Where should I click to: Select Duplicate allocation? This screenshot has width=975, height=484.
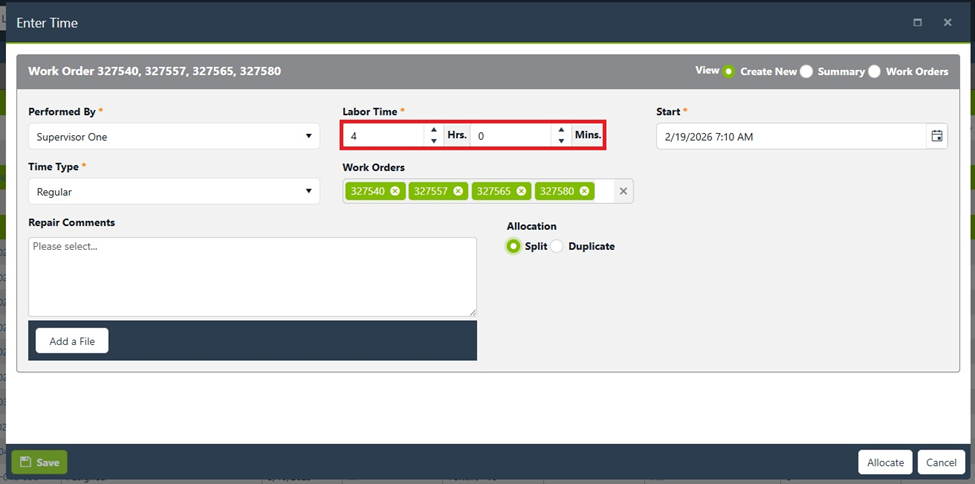point(557,246)
